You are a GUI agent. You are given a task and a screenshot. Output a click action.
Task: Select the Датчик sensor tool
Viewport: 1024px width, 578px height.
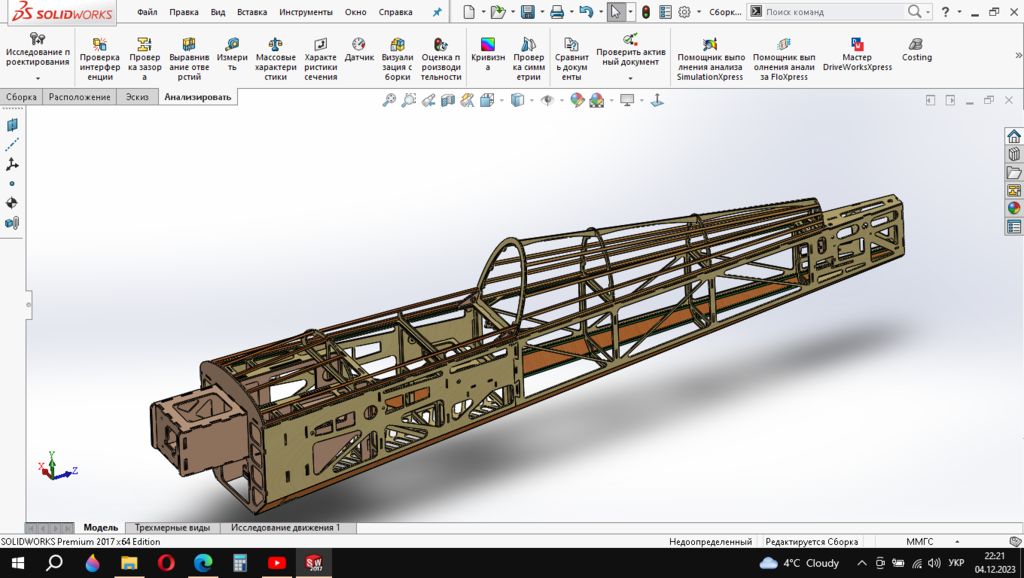coord(359,51)
